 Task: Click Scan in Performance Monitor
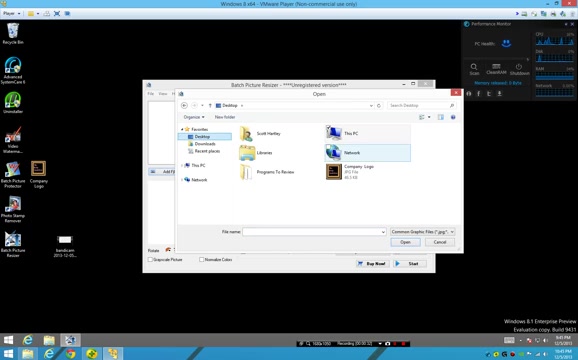[x=474, y=69]
